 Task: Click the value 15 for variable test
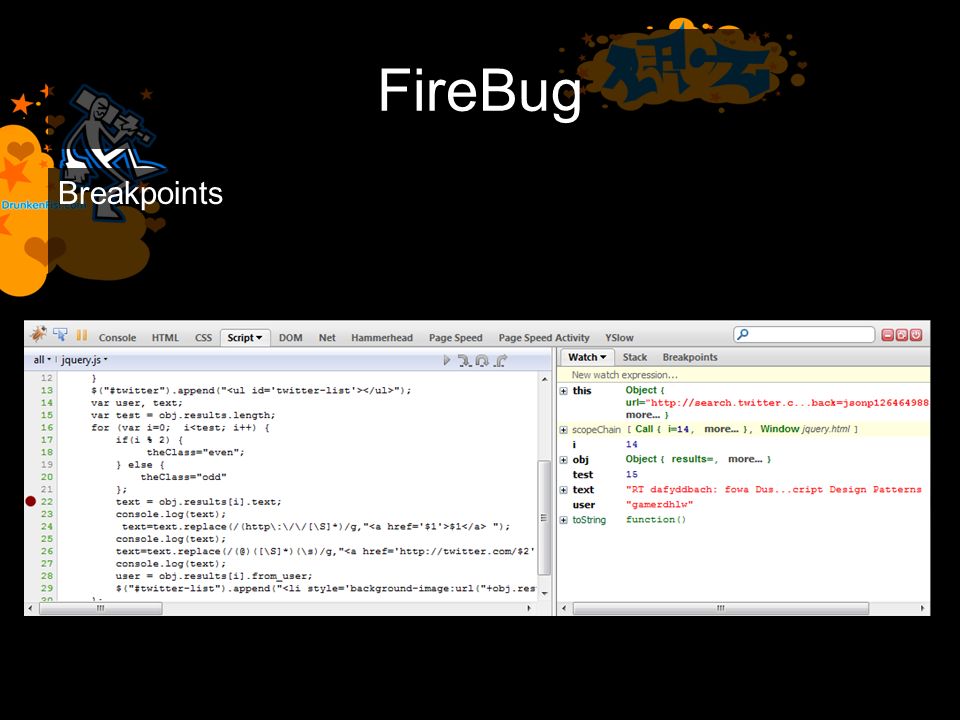tap(631, 474)
